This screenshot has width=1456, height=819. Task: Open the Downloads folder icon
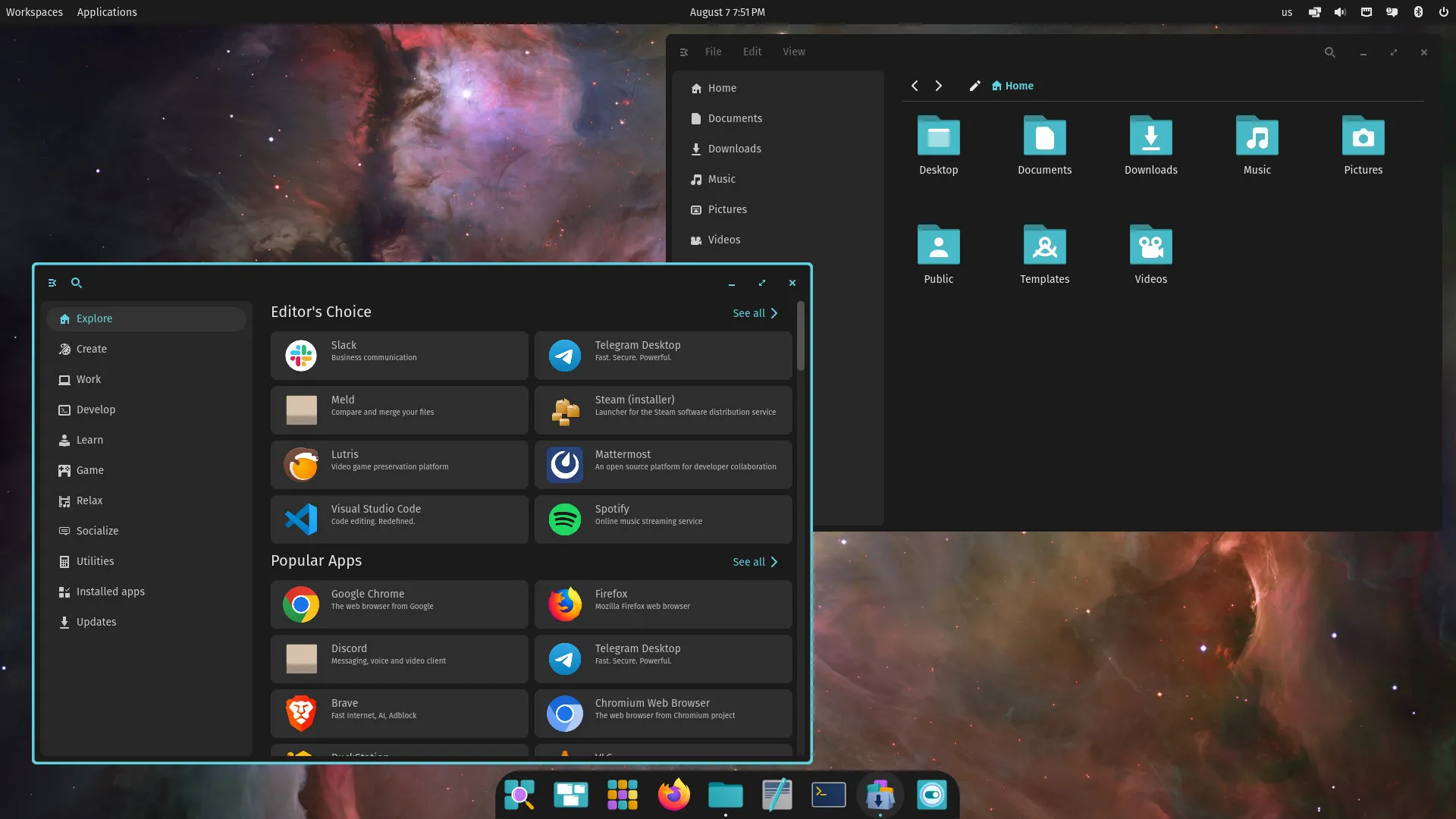click(x=1150, y=137)
